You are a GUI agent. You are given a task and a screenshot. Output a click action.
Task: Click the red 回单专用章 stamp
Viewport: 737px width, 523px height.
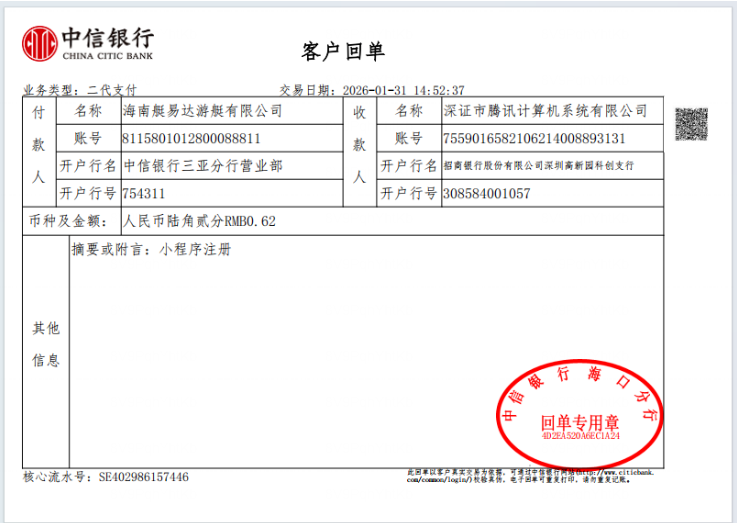coord(580,414)
